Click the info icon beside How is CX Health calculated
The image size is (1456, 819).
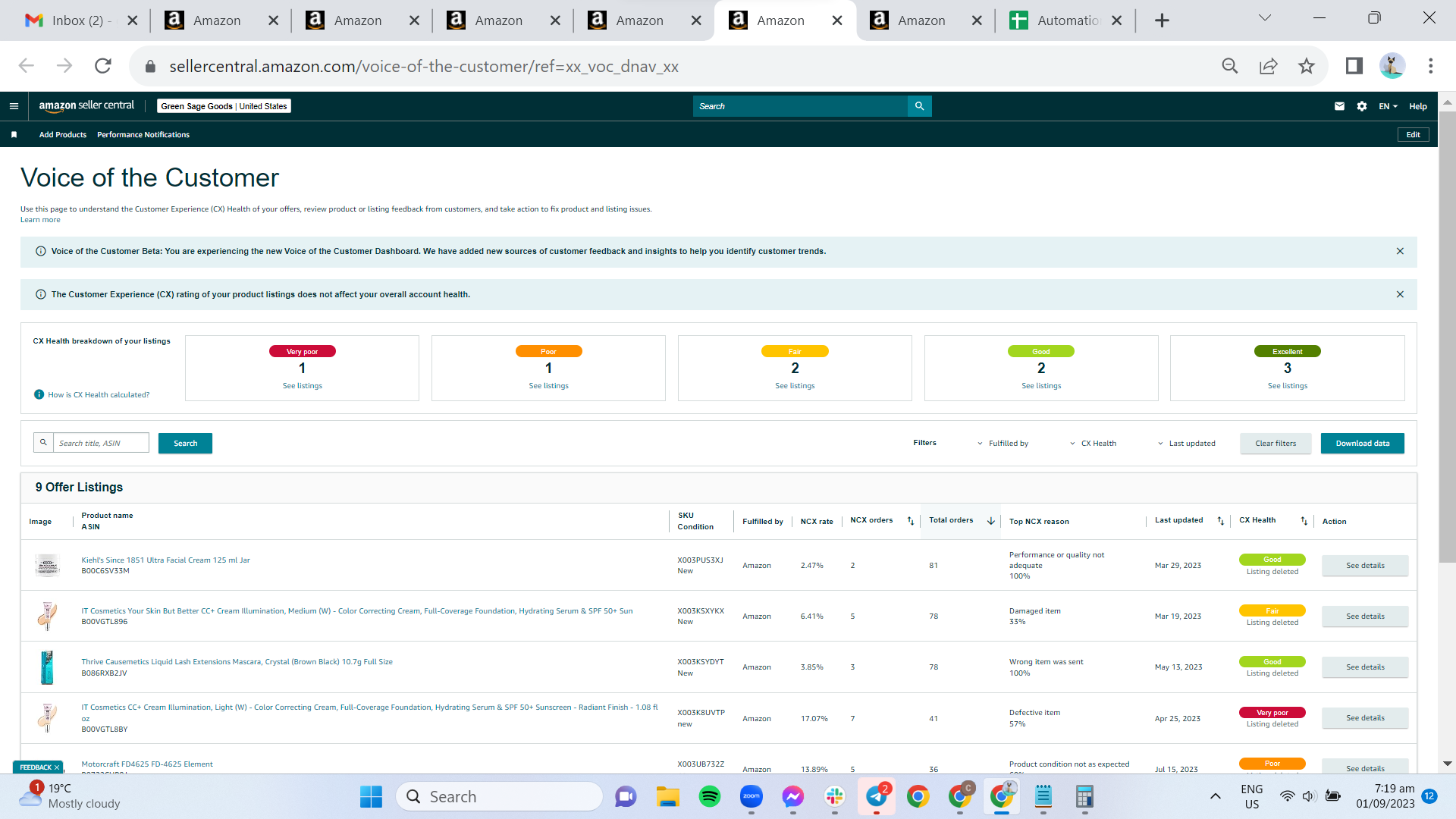(x=39, y=394)
